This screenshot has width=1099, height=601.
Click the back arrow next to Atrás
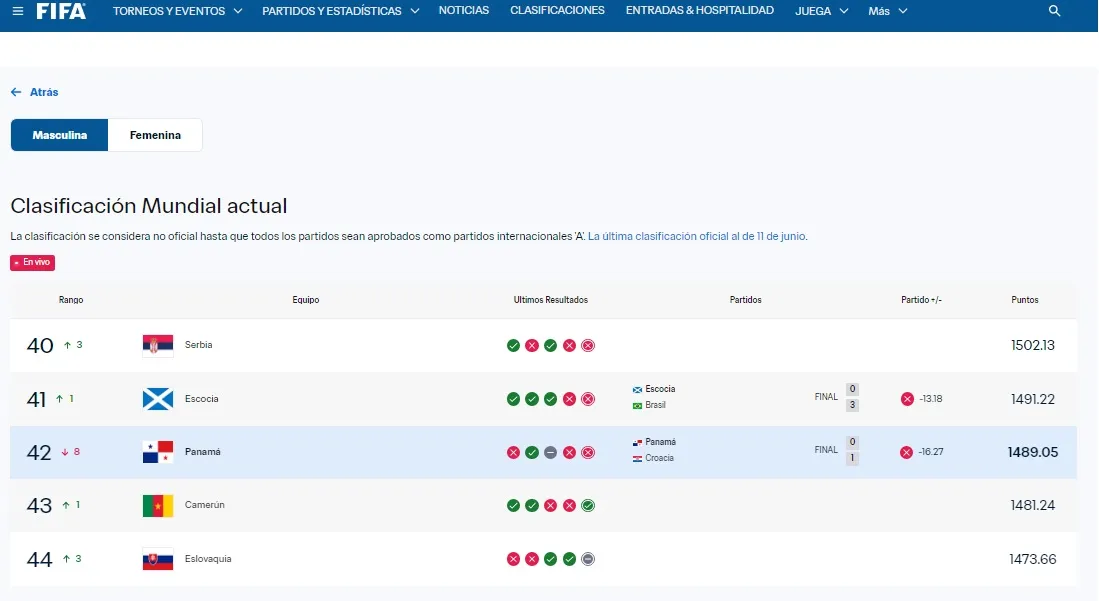coord(16,92)
